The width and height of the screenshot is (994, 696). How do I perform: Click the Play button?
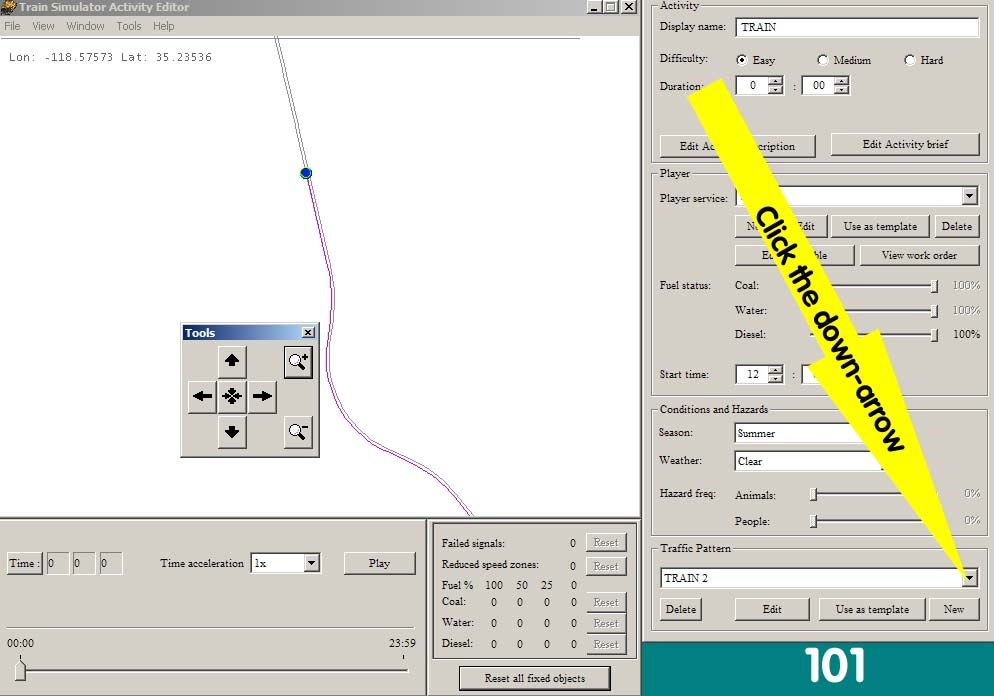379,563
